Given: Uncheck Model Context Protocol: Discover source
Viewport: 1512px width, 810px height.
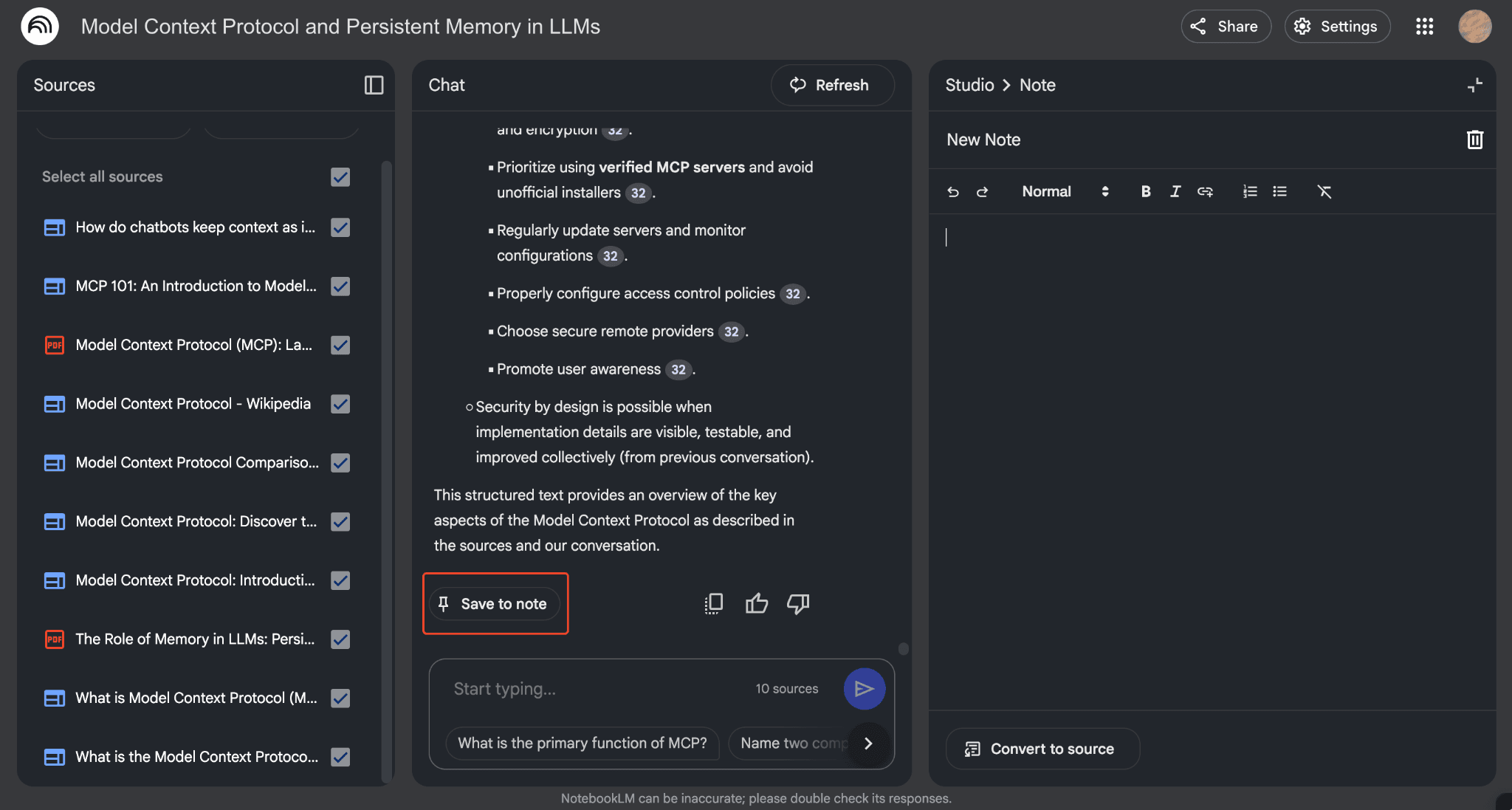Looking at the screenshot, I should [340, 522].
